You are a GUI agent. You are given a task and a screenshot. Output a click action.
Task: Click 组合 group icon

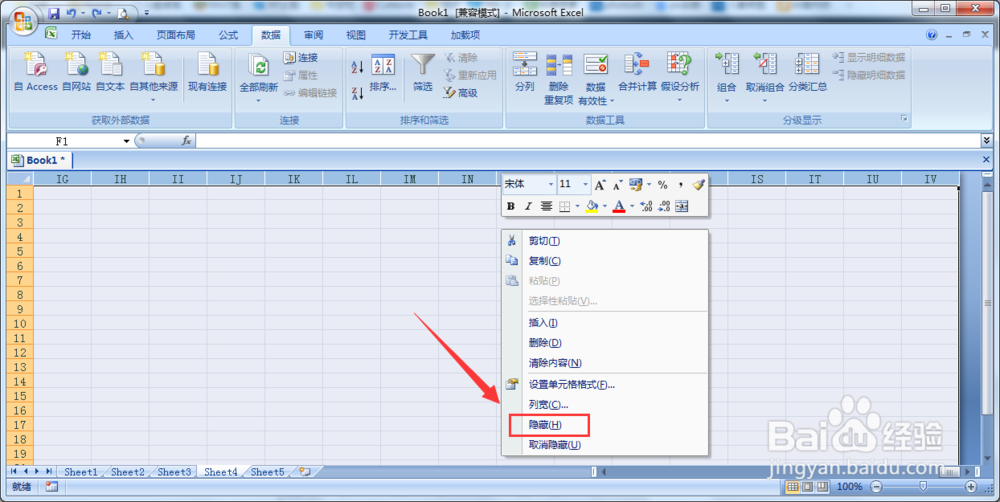pos(726,64)
